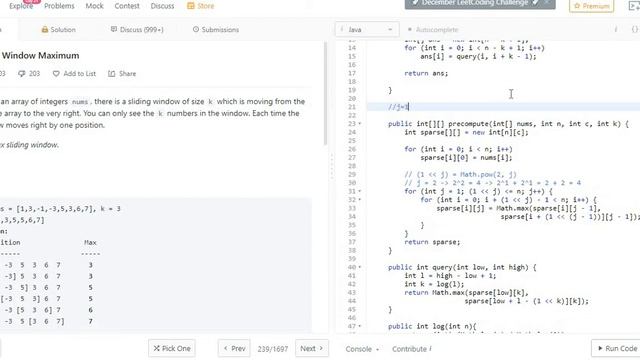Go to next problem with Next

(312, 348)
